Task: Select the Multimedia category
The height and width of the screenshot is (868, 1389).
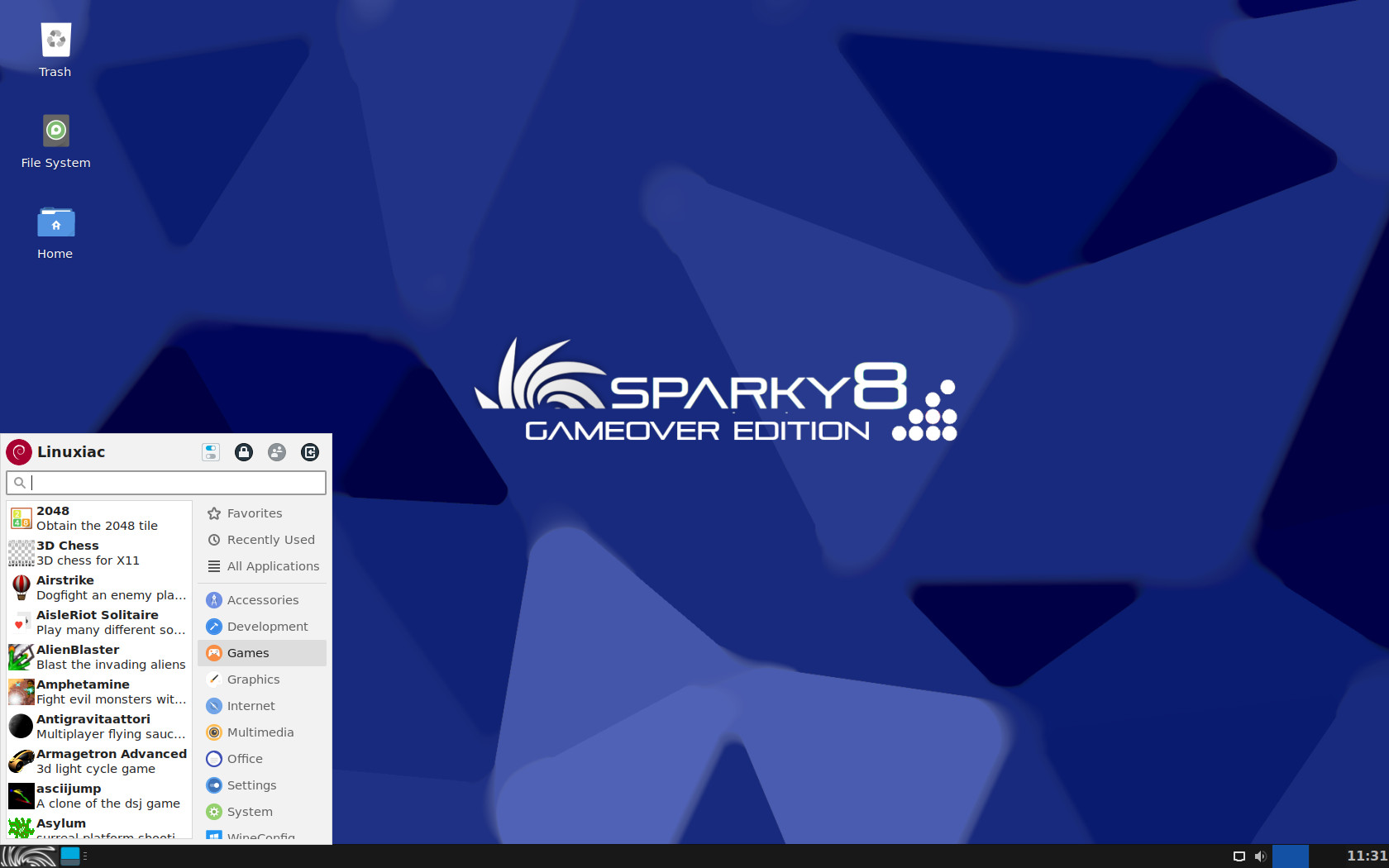Action: [x=262, y=732]
